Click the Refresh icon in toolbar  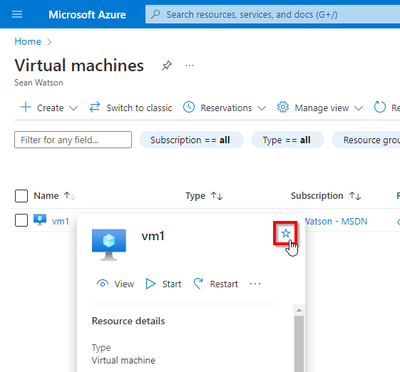point(380,107)
